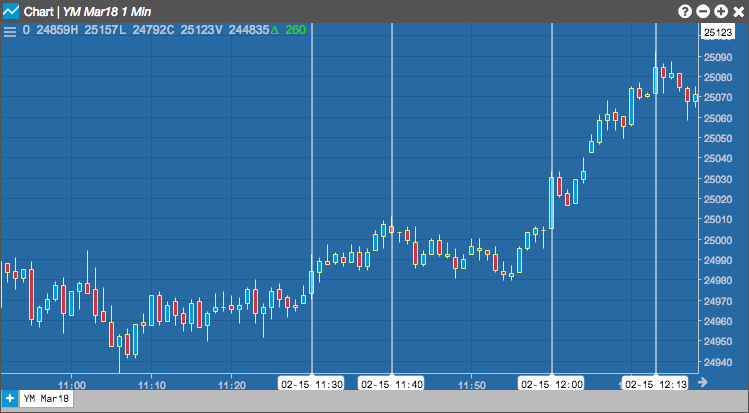Viewport: 749px width, 413px height.
Task: Click the 02-15 11:40 time marker label
Action: [x=392, y=384]
